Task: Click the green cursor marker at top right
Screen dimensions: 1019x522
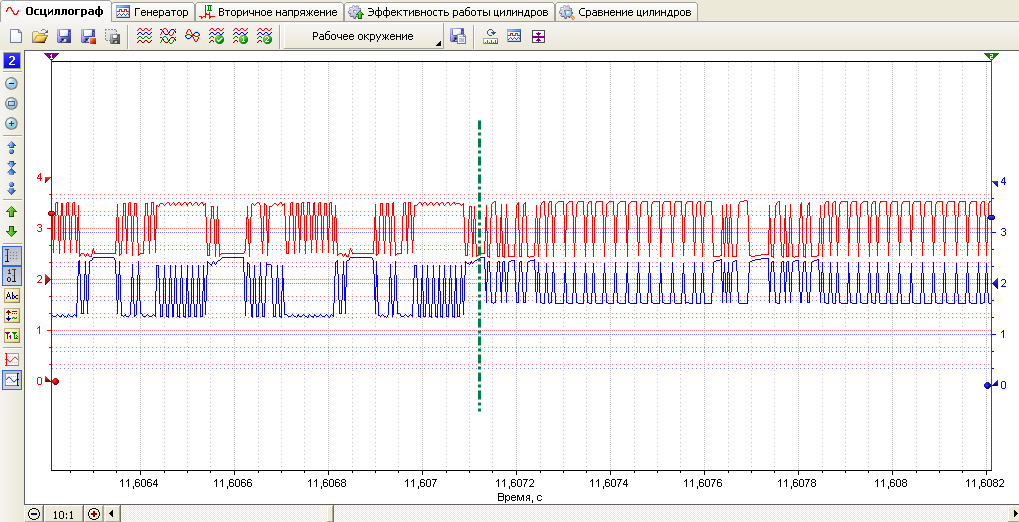Action: (x=991, y=57)
